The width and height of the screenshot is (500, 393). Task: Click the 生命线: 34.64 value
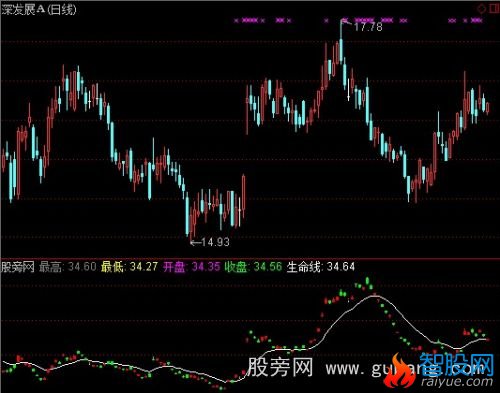click(x=321, y=267)
